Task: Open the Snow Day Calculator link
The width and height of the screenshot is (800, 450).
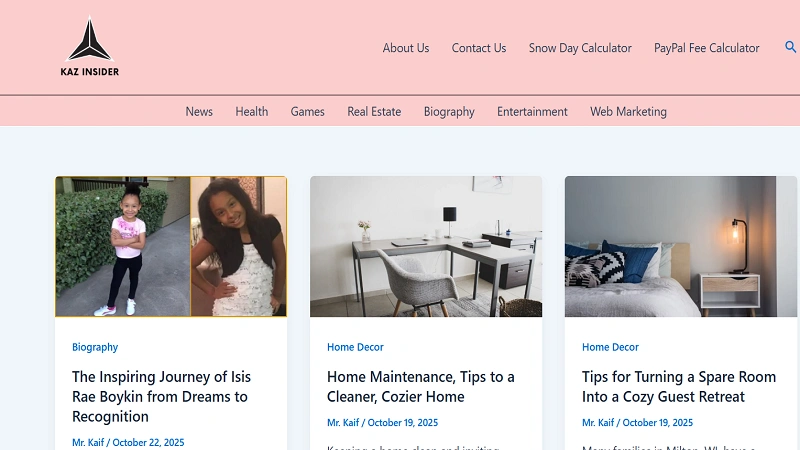Action: coord(580,48)
